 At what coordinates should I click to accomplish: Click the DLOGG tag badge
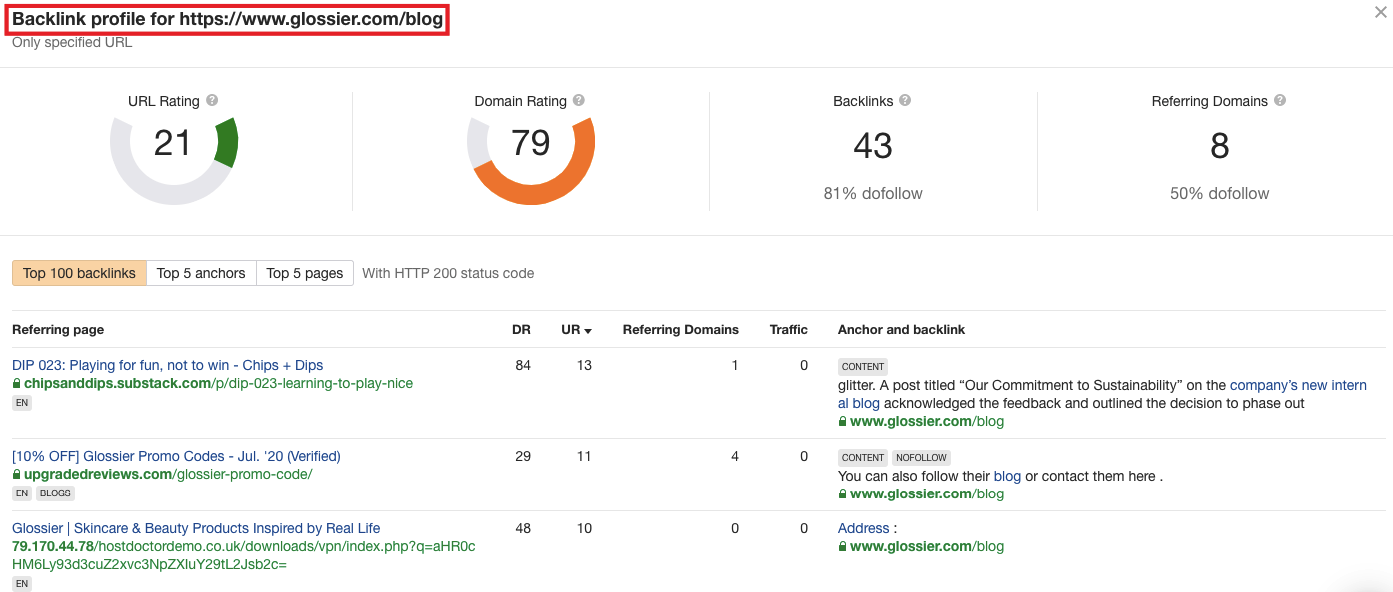click(56, 493)
